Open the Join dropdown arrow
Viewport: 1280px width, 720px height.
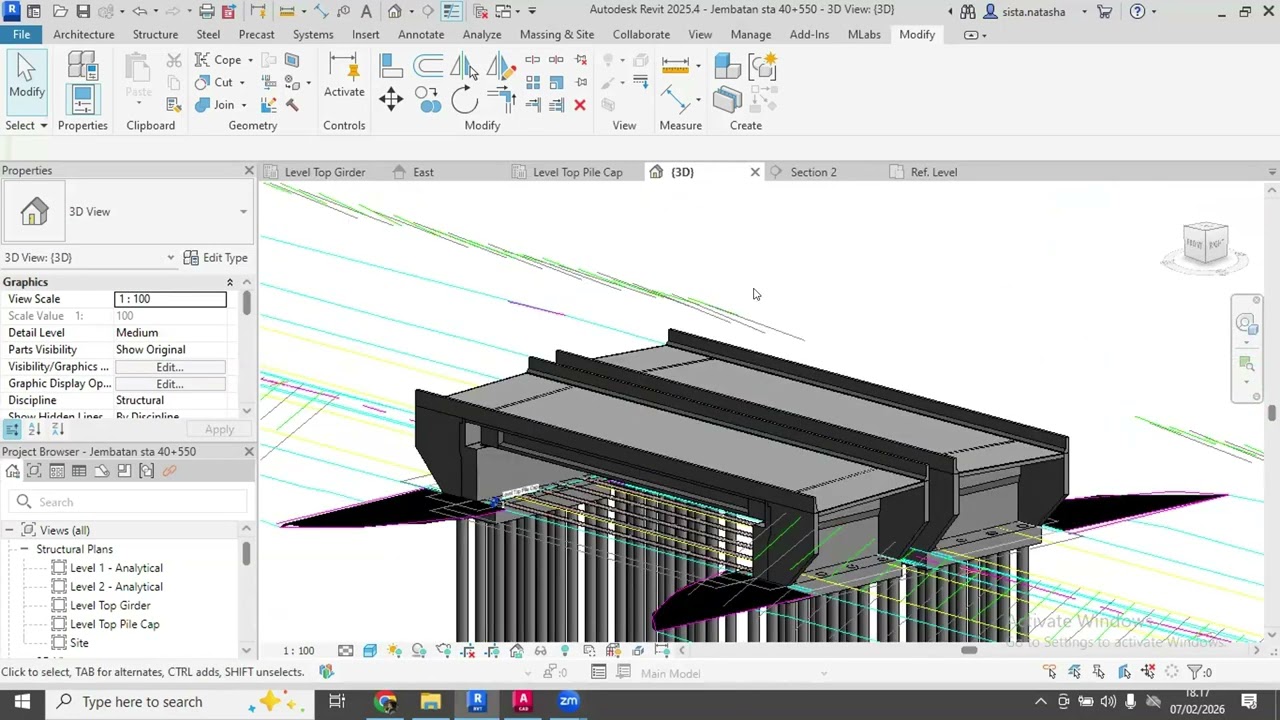(x=243, y=105)
